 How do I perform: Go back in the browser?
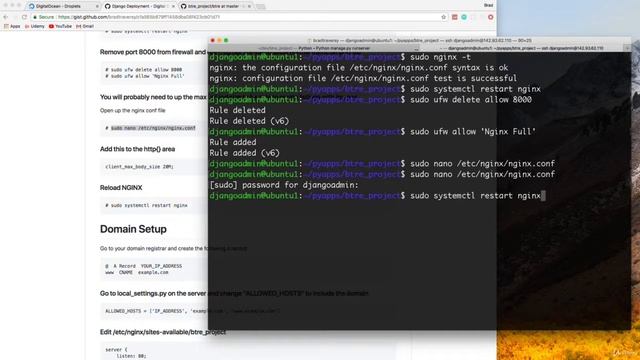tap(6, 17)
